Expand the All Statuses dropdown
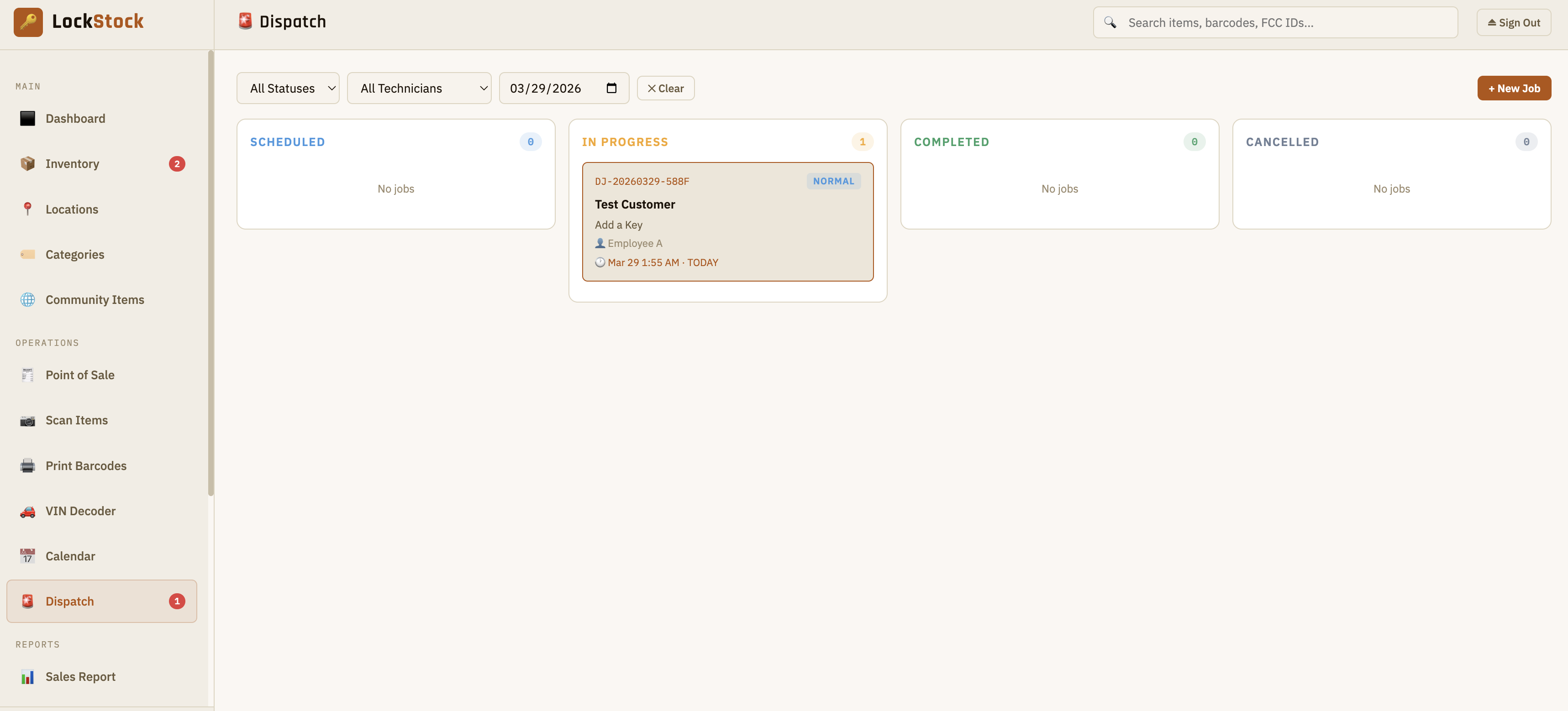Image resolution: width=1568 pixels, height=711 pixels. (288, 88)
